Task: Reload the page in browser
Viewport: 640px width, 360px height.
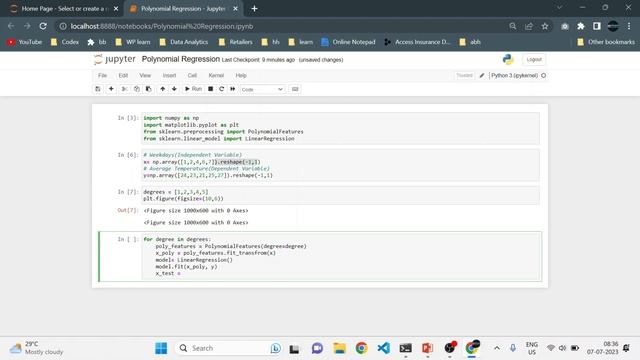Action: pos(43,26)
